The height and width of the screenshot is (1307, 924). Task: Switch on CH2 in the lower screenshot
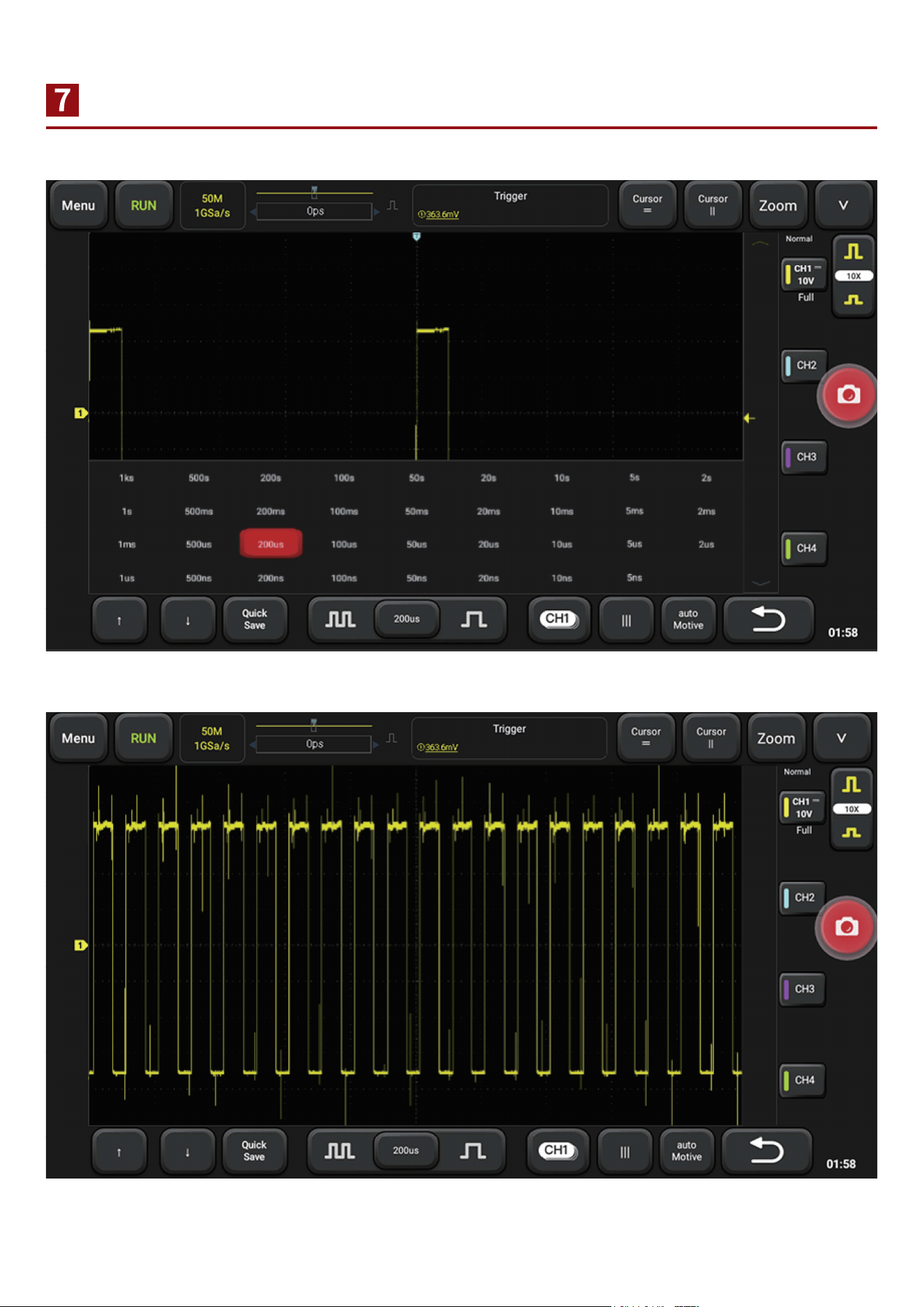[x=803, y=898]
